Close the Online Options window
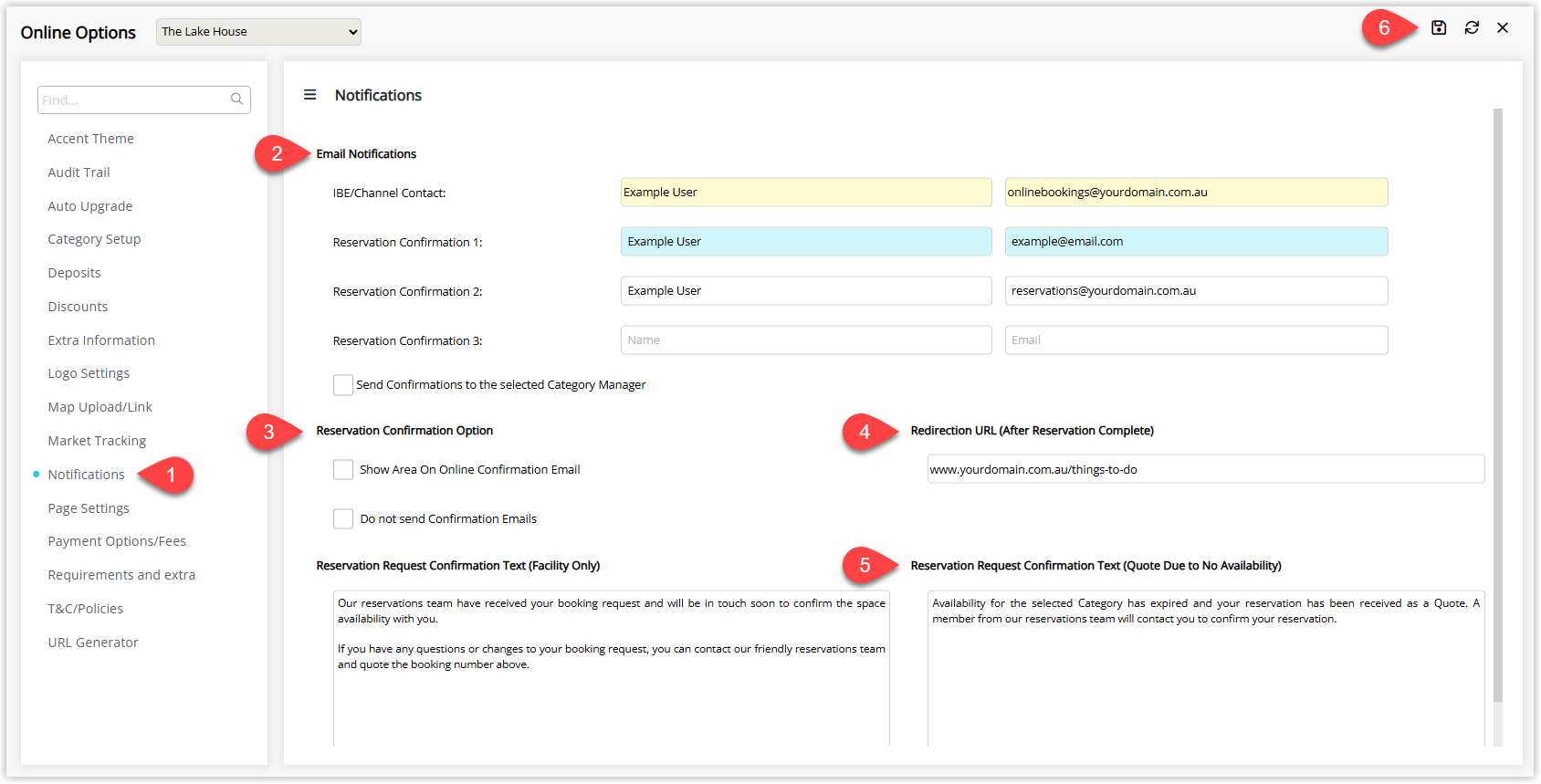 pos(1503,28)
